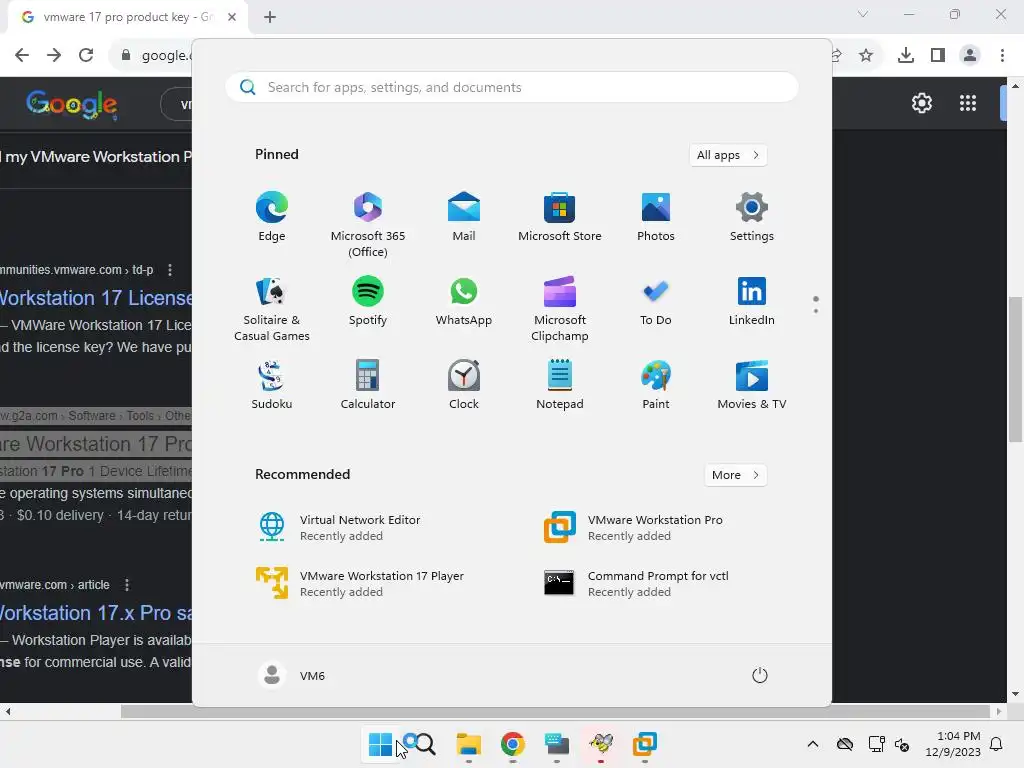Open Microsoft Store from pinned apps
The image size is (1024, 768).
(560, 217)
